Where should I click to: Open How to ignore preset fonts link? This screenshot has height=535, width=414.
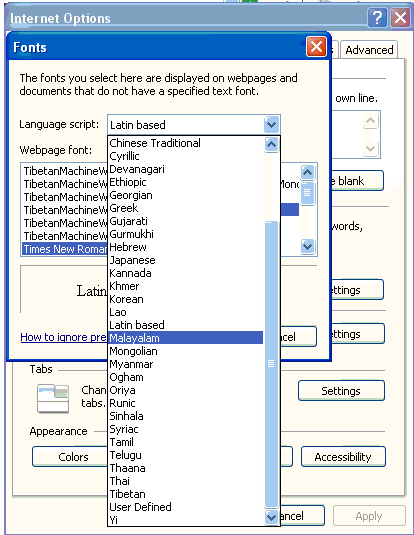[x=63, y=337]
